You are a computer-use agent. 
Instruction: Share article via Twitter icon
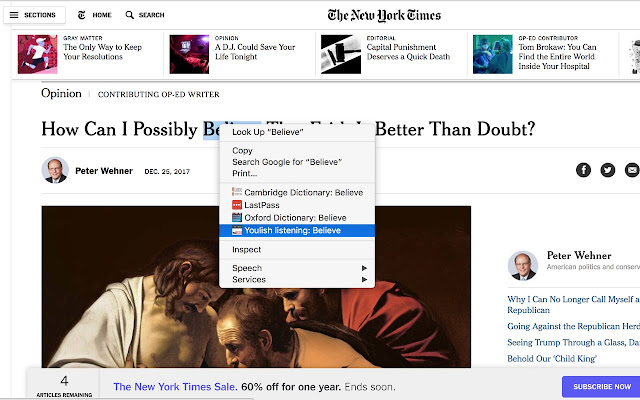point(607,170)
